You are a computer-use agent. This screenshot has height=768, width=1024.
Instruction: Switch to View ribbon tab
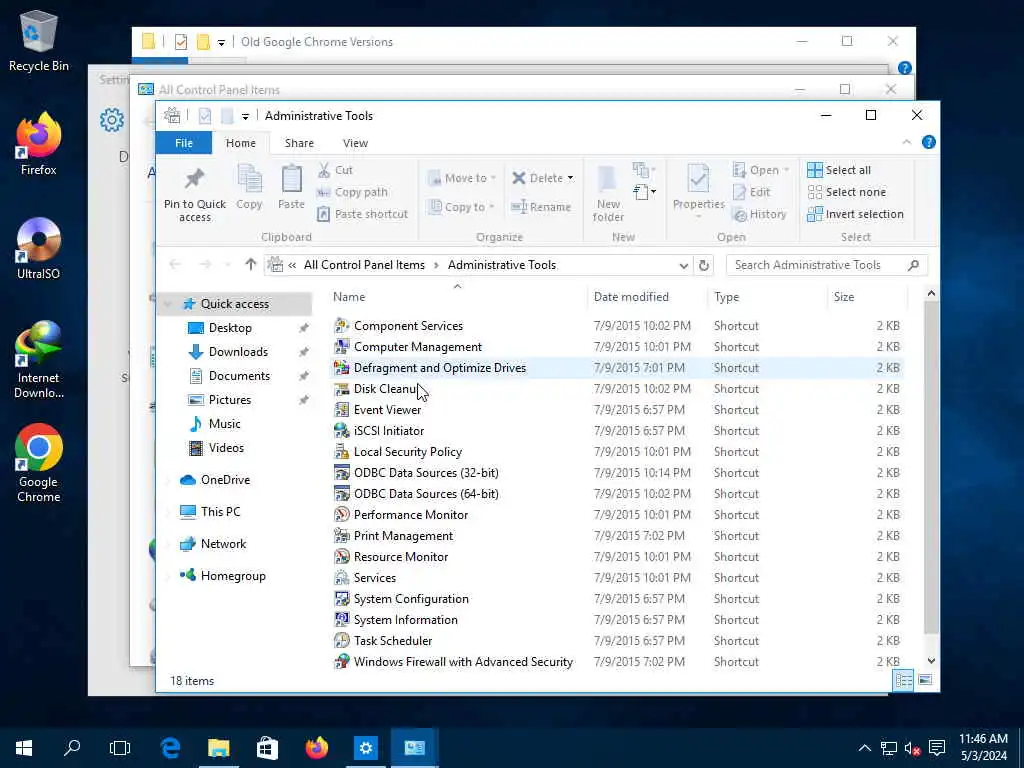[355, 143]
